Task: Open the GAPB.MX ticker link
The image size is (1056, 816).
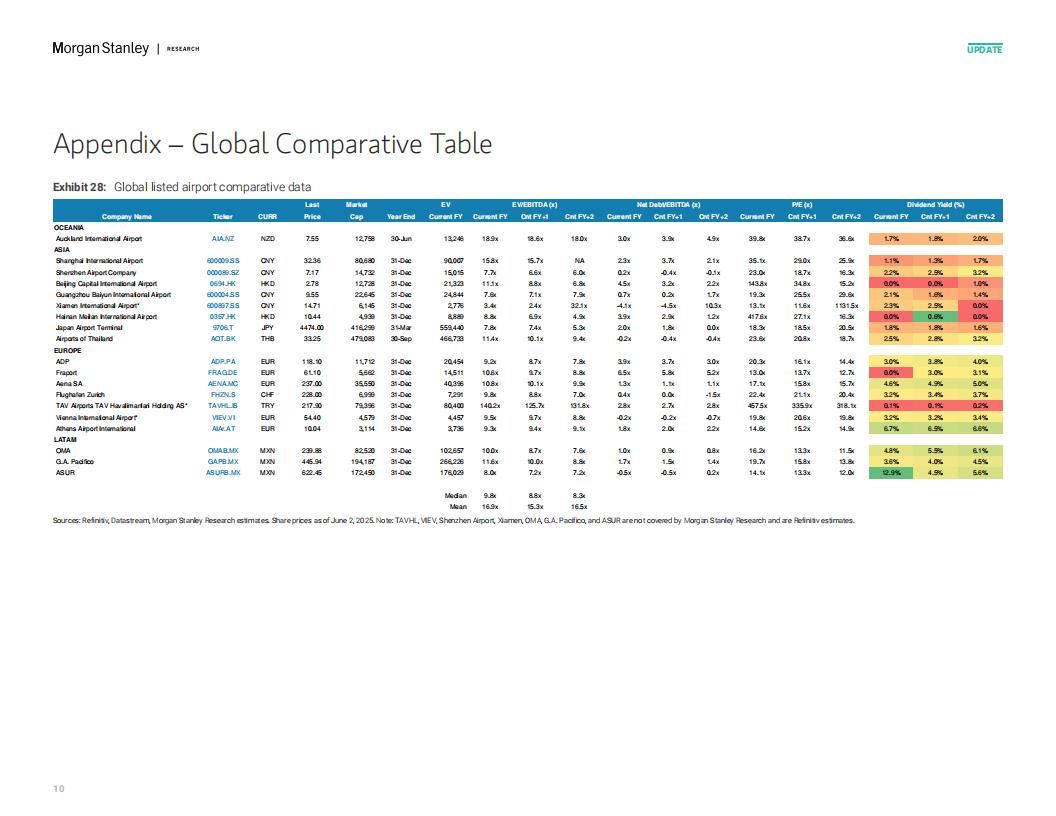Action: (223, 462)
